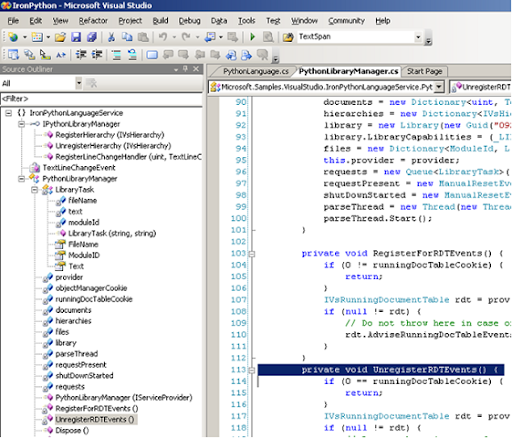Screen dimensions: 512x438
Task: Click the display word completion icon
Action: point(61,54)
